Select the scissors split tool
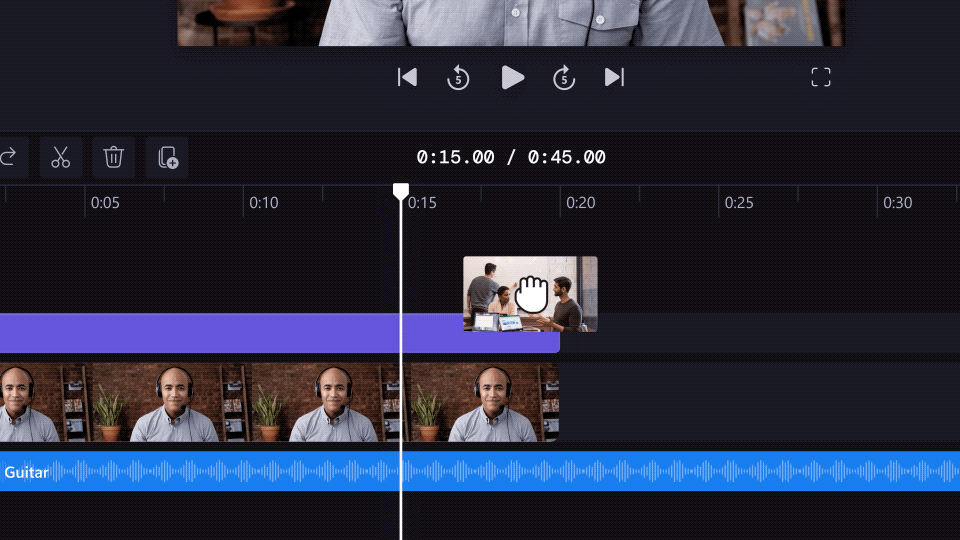Image resolution: width=960 pixels, height=540 pixels. tap(61, 157)
